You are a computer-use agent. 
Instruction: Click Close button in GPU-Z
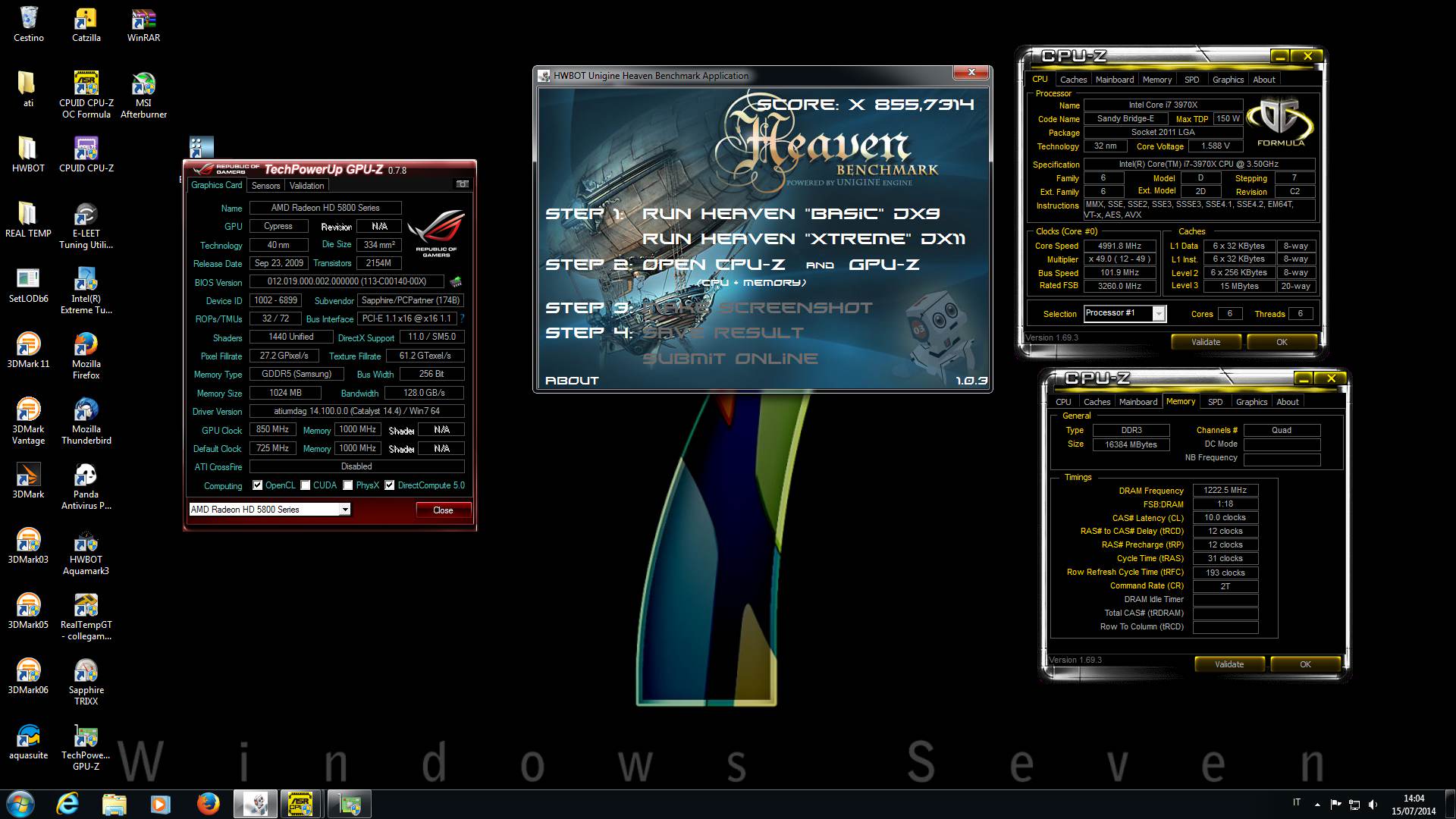coord(443,510)
